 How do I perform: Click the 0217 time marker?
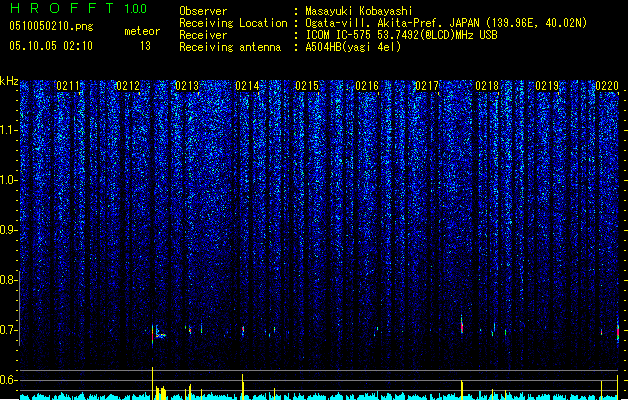427,86
